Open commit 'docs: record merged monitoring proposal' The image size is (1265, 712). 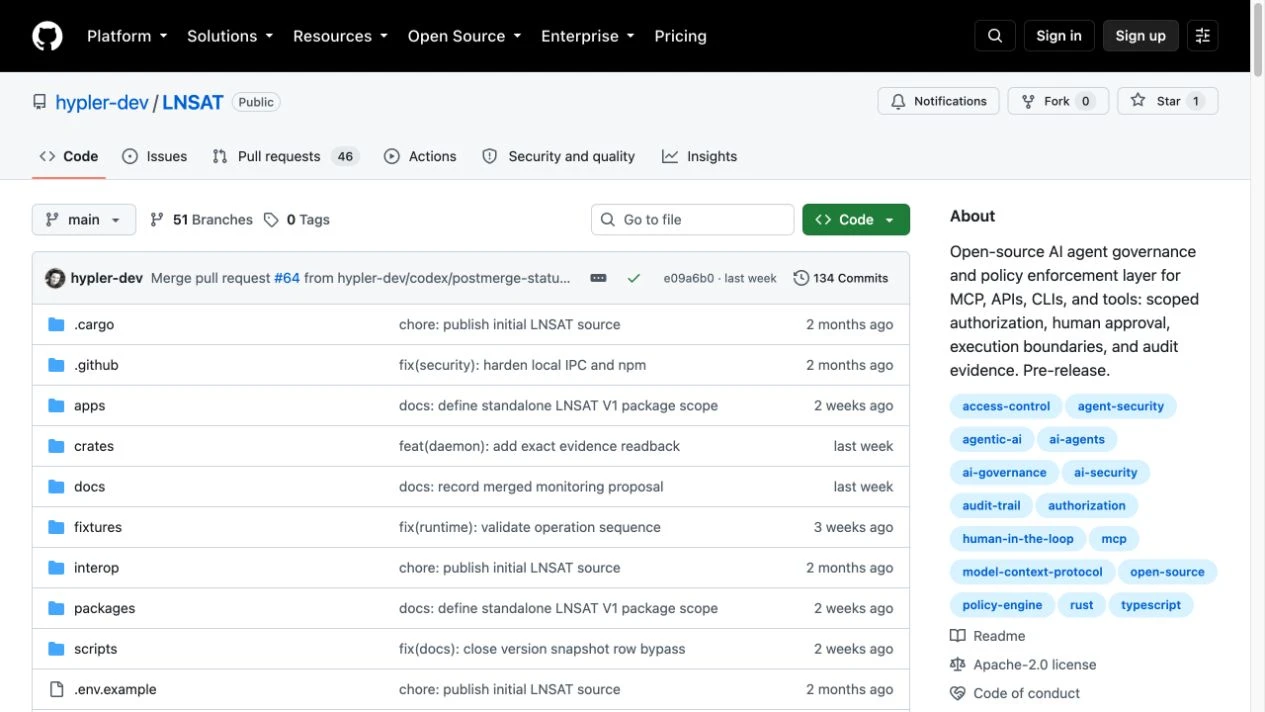coord(531,487)
